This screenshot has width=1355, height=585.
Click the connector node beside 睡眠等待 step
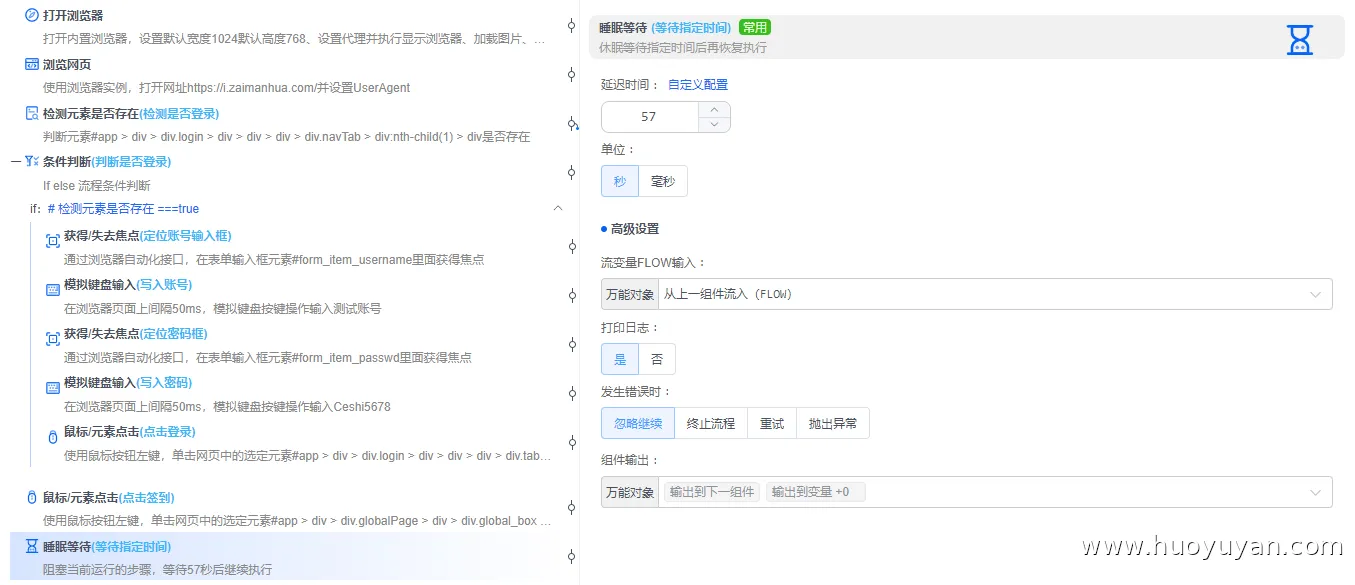571,557
